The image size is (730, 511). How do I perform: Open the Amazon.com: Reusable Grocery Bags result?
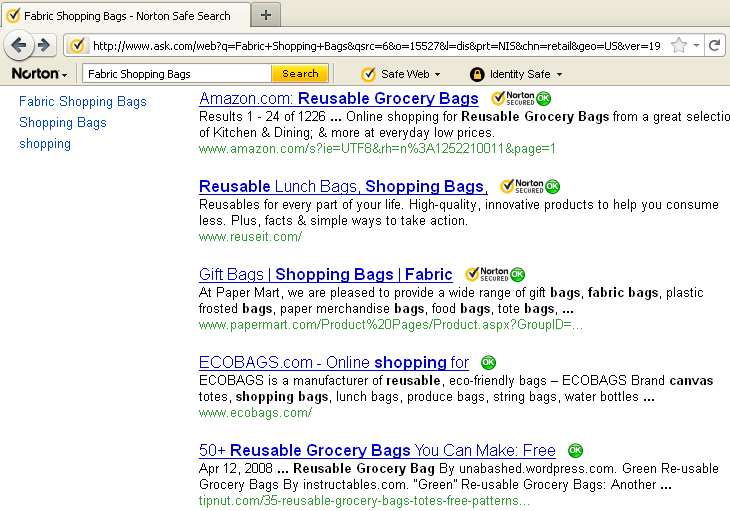pos(338,98)
